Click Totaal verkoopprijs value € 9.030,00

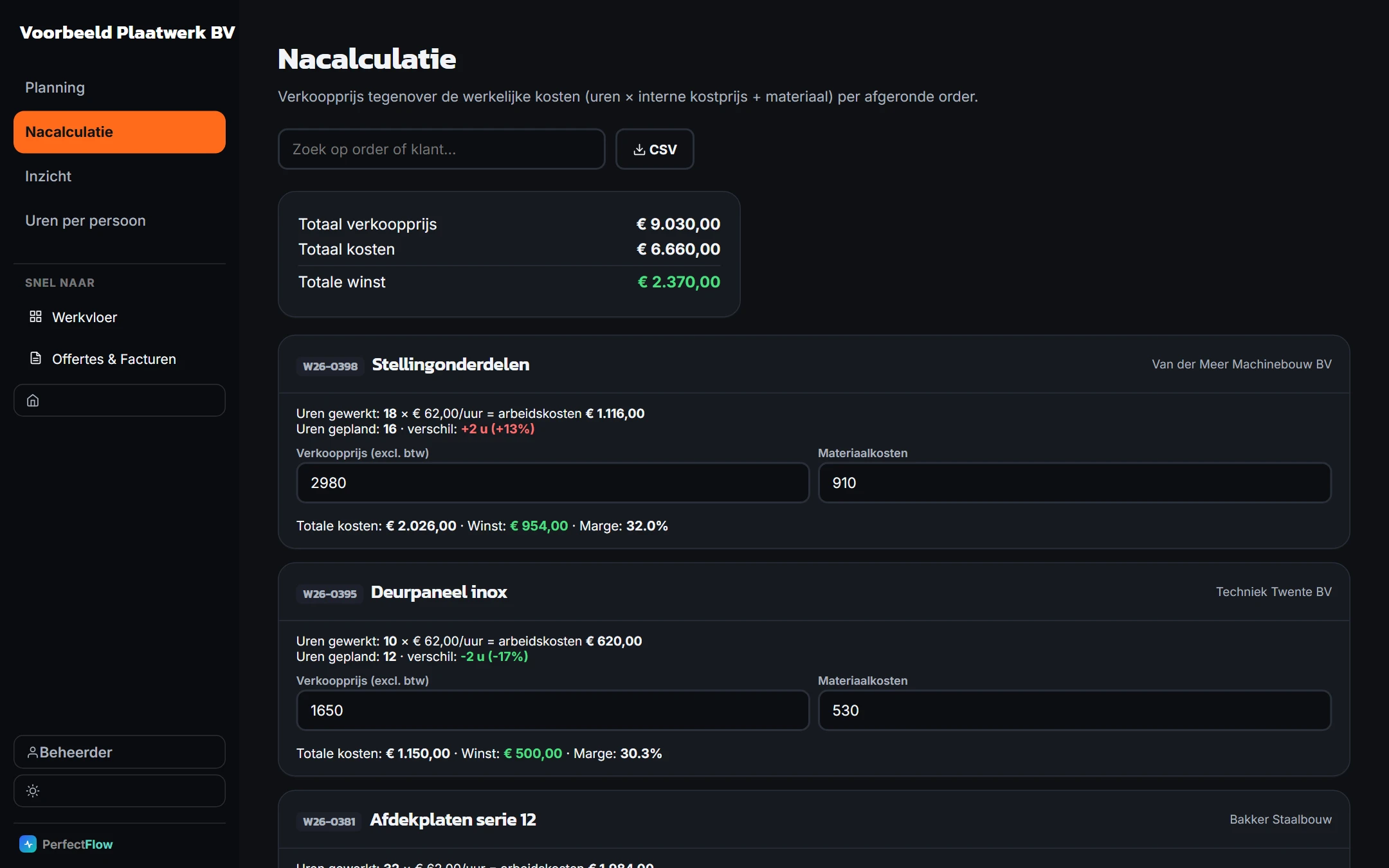coord(678,224)
